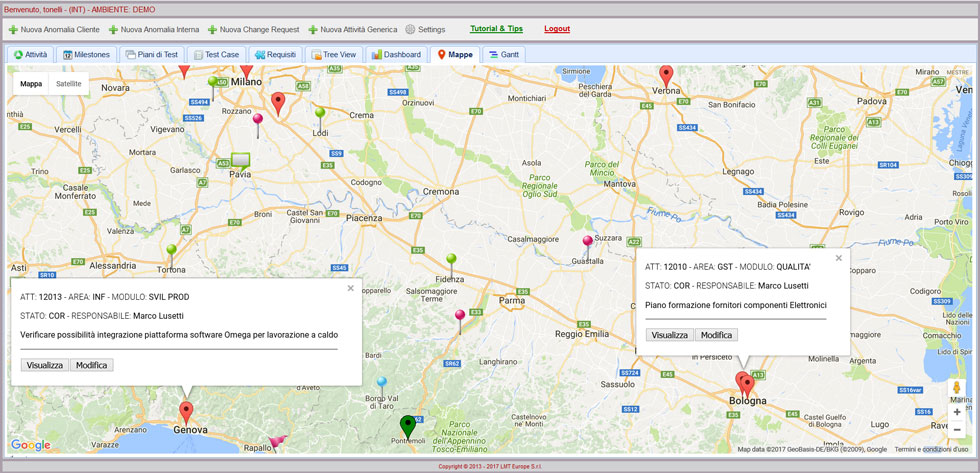Click Visualizza in ATT 12010 popup

[x=670, y=335]
